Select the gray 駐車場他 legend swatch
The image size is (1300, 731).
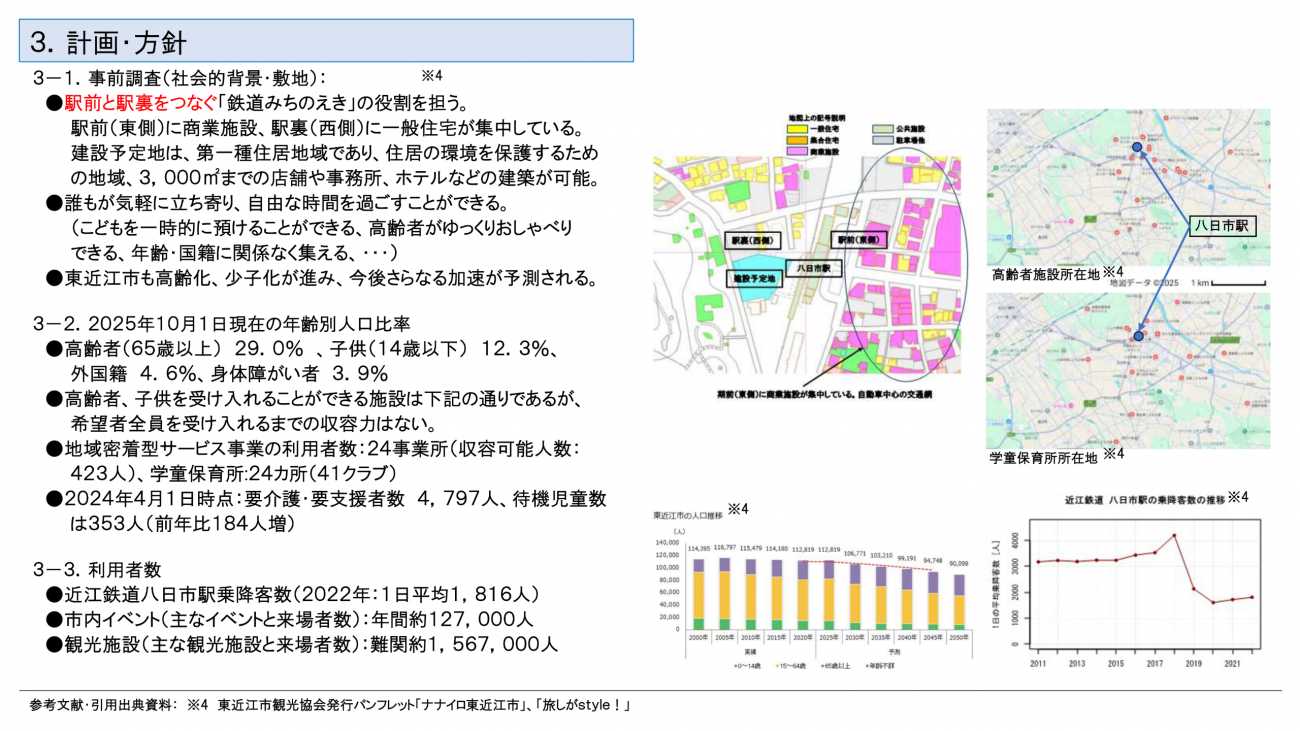point(882,141)
